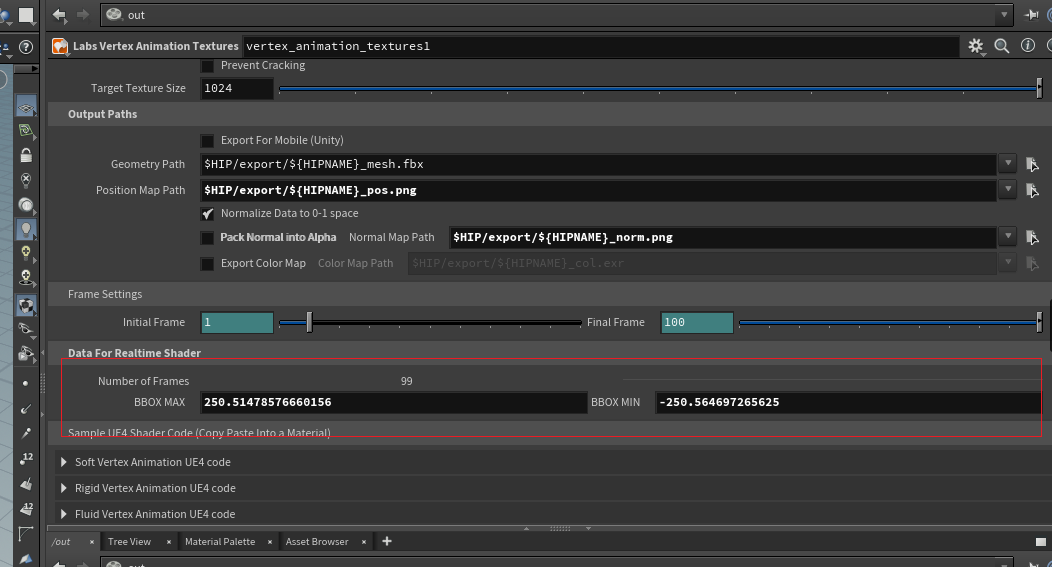The width and height of the screenshot is (1052, 567).
Task: Click the Target Texture Size slider handle
Action: click(1039, 88)
